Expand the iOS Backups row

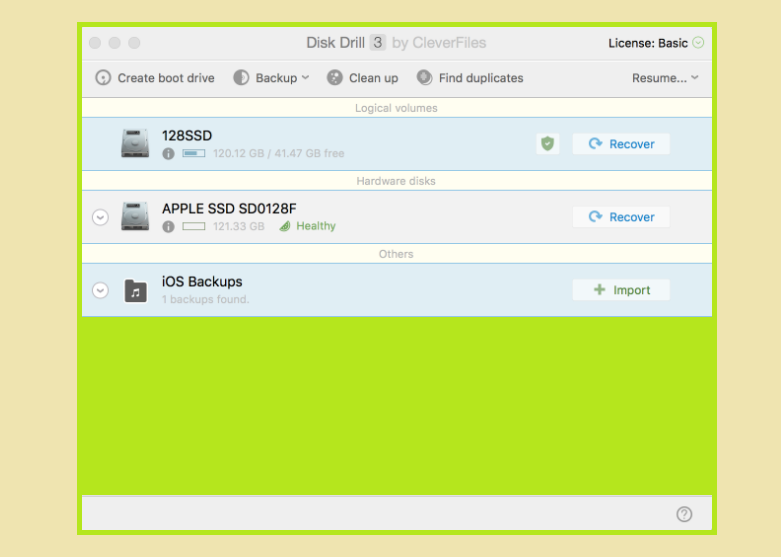pyautogui.click(x=101, y=290)
